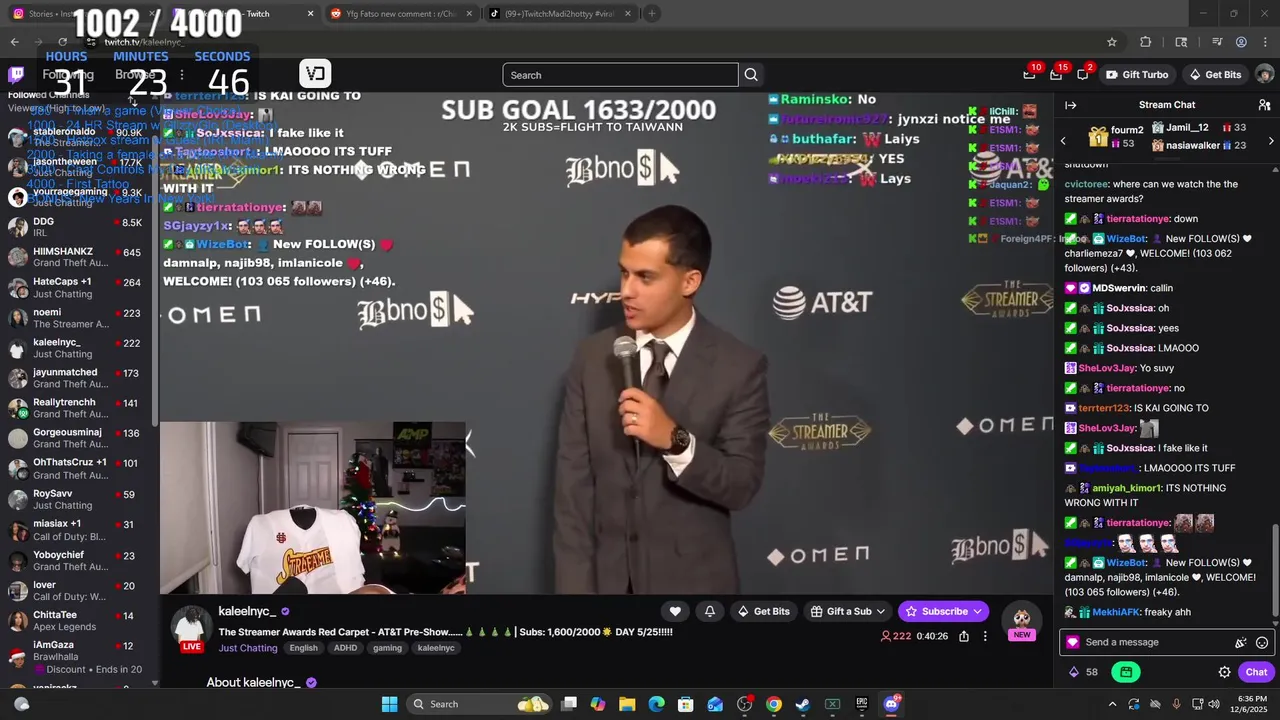Click Get Bits in the top bar
The image size is (1280, 720).
[x=1215, y=75]
